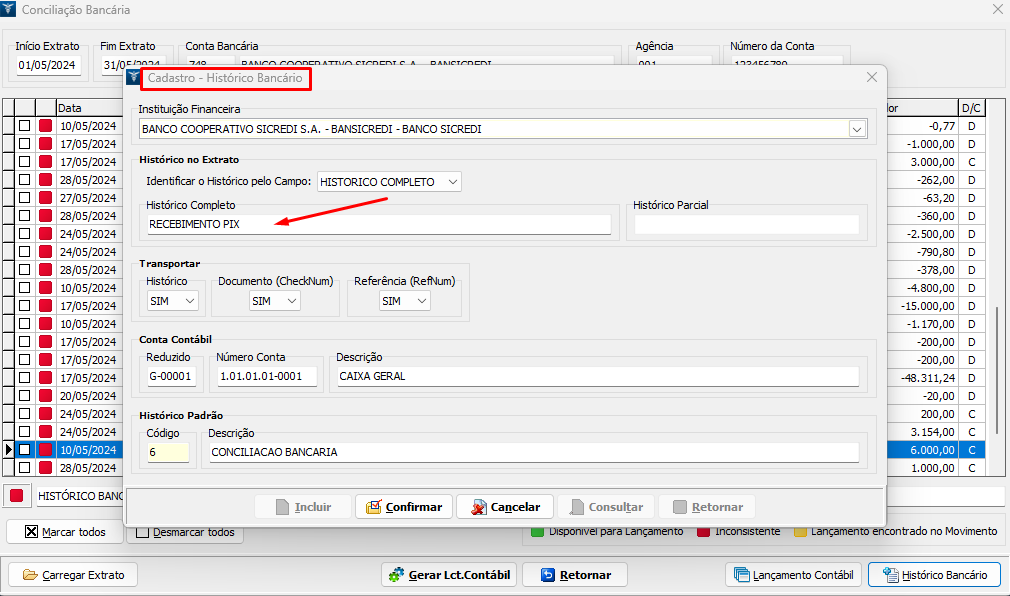Open Carregar Extrato folder icon button
The image size is (1010, 596).
coord(73,575)
